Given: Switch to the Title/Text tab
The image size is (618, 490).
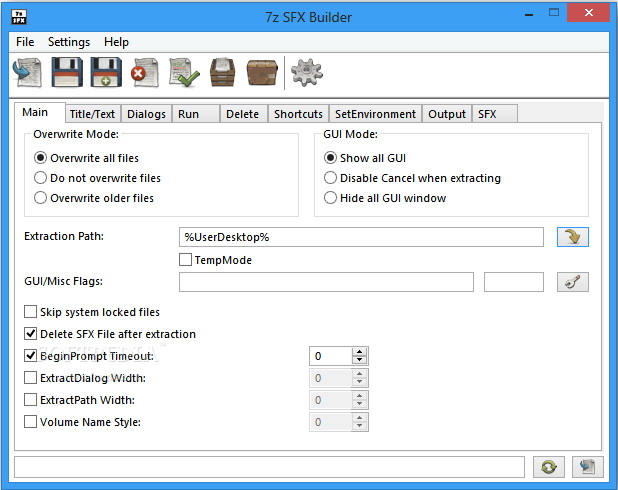Looking at the screenshot, I should tap(92, 114).
